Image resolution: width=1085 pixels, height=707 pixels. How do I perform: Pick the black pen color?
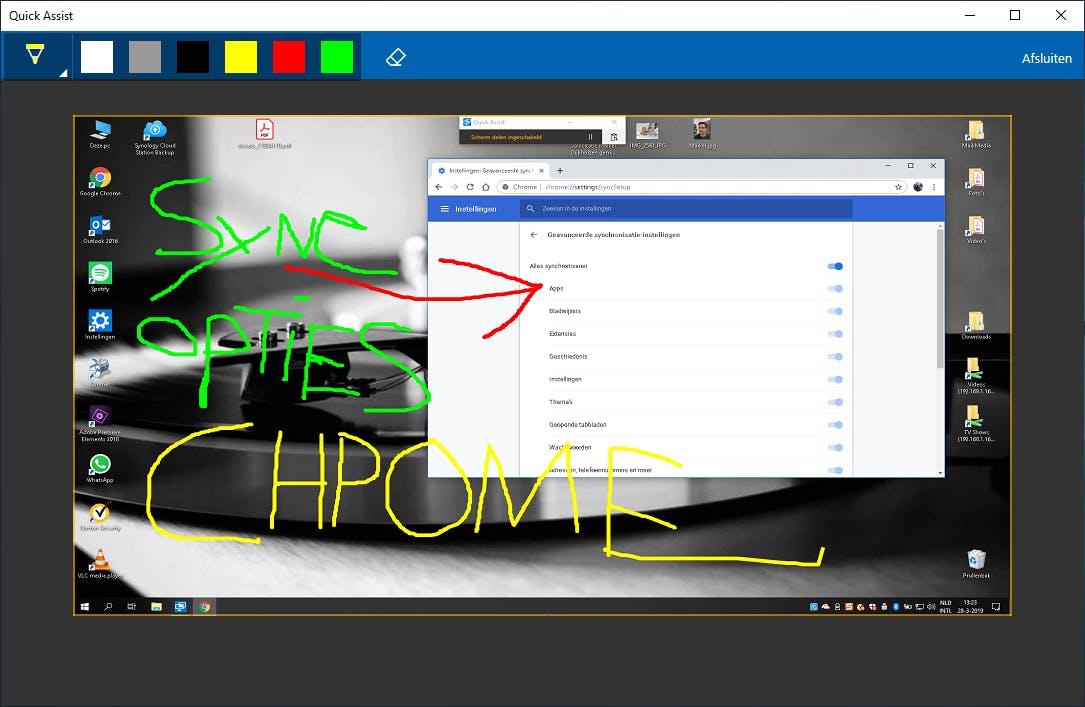193,57
